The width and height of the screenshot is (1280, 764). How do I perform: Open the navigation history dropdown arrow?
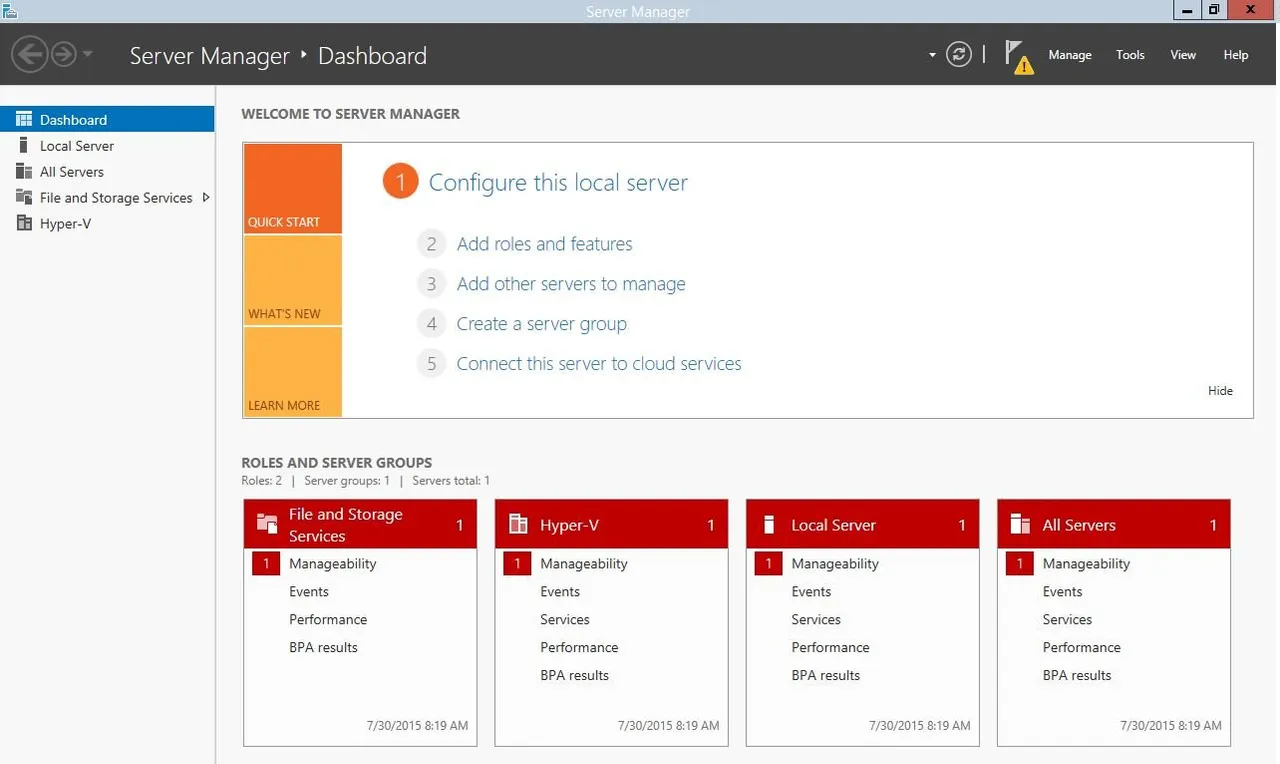(87, 54)
